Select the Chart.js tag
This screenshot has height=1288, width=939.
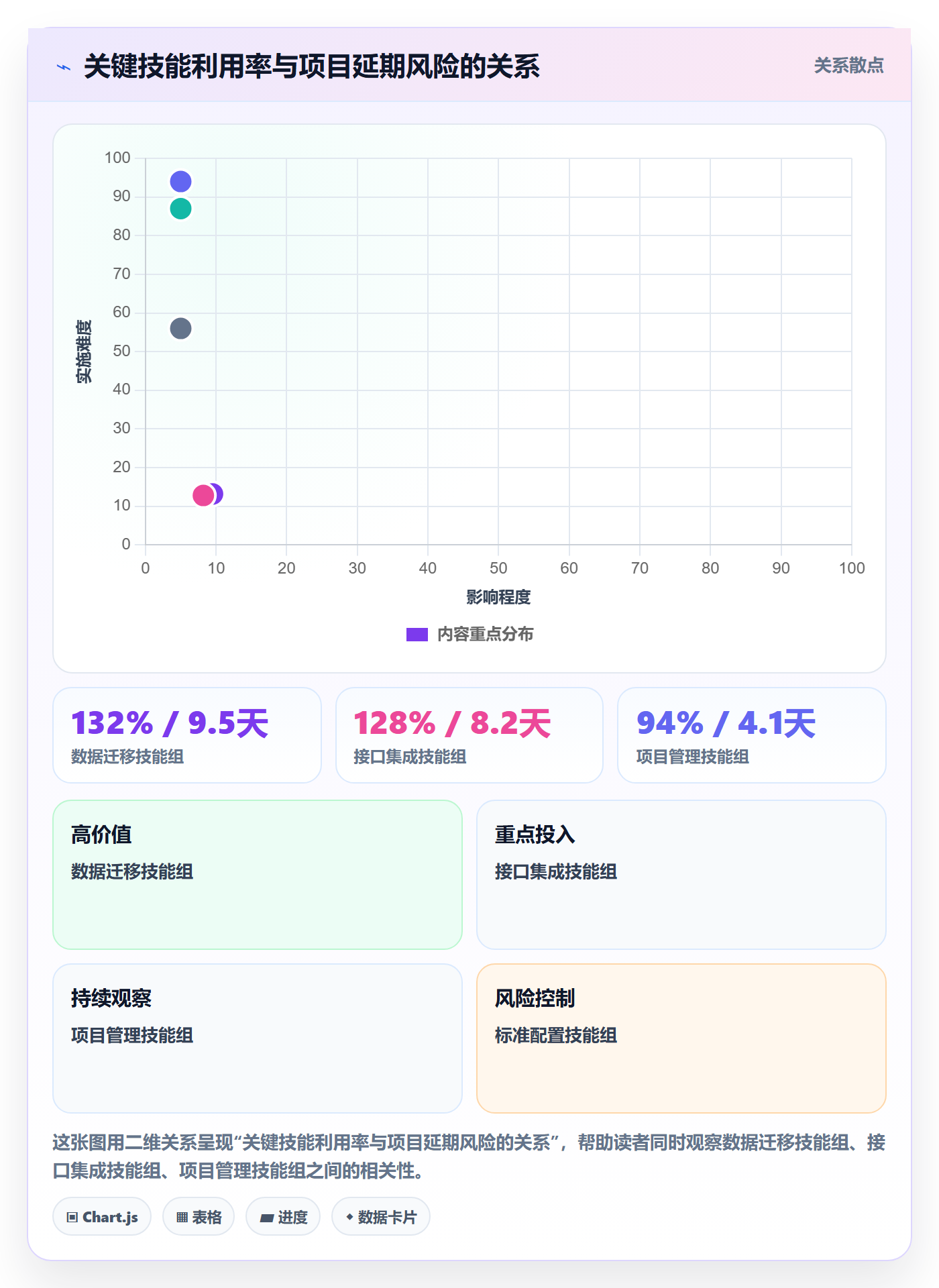(x=102, y=1216)
